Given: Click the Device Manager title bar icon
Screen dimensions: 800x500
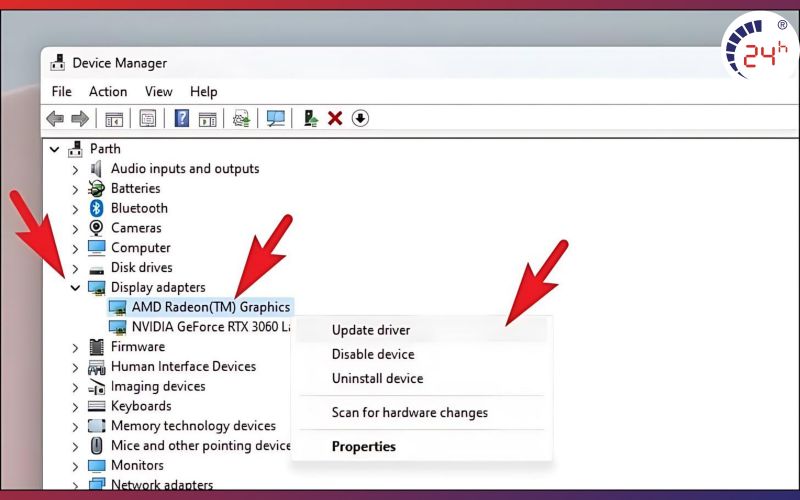Looking at the screenshot, I should pos(58,63).
